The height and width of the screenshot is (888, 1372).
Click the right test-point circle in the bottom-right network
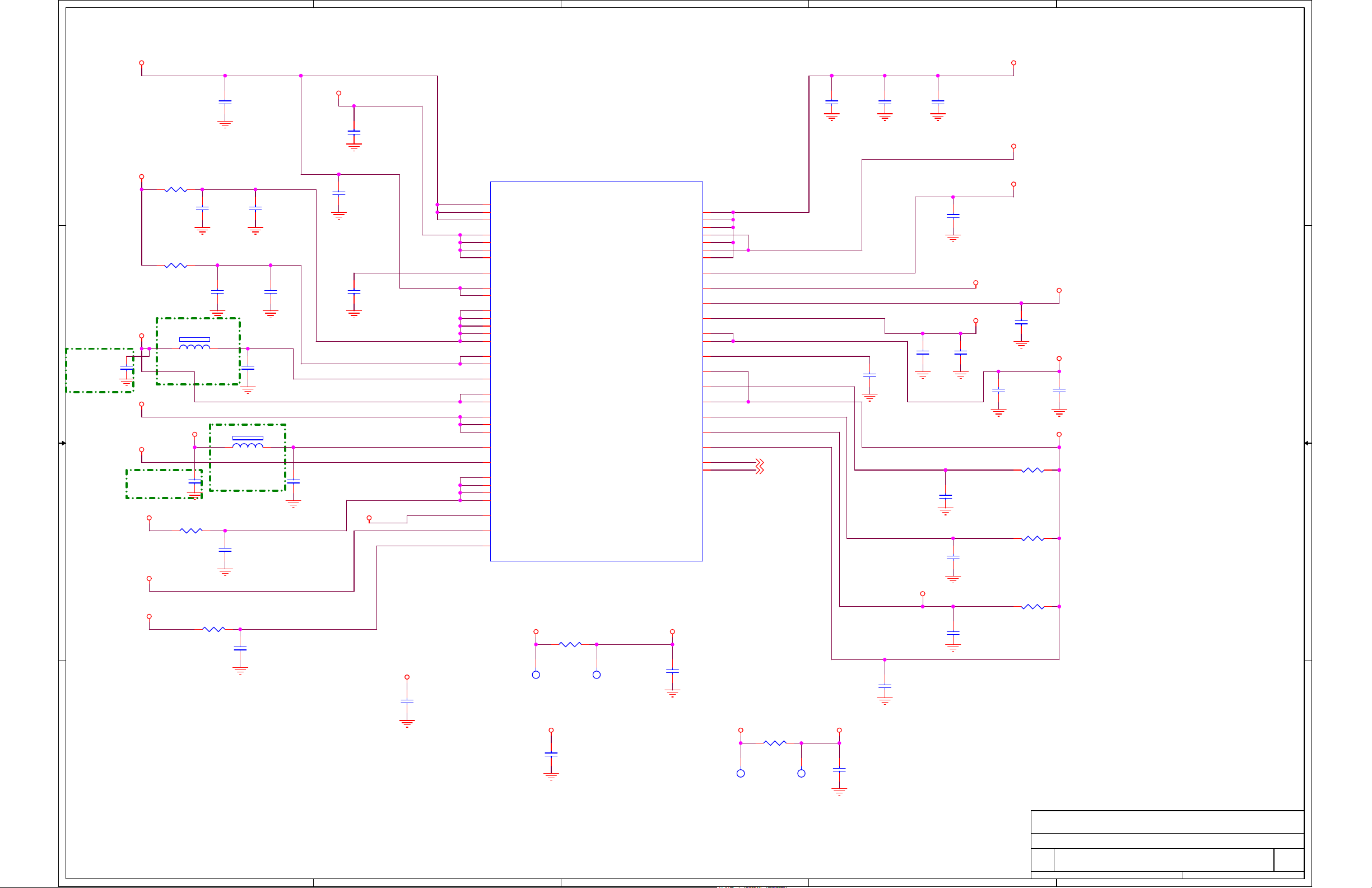(801, 773)
